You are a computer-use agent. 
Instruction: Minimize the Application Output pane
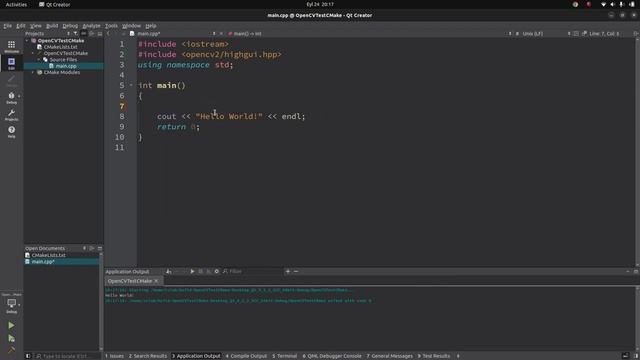click(x=628, y=271)
